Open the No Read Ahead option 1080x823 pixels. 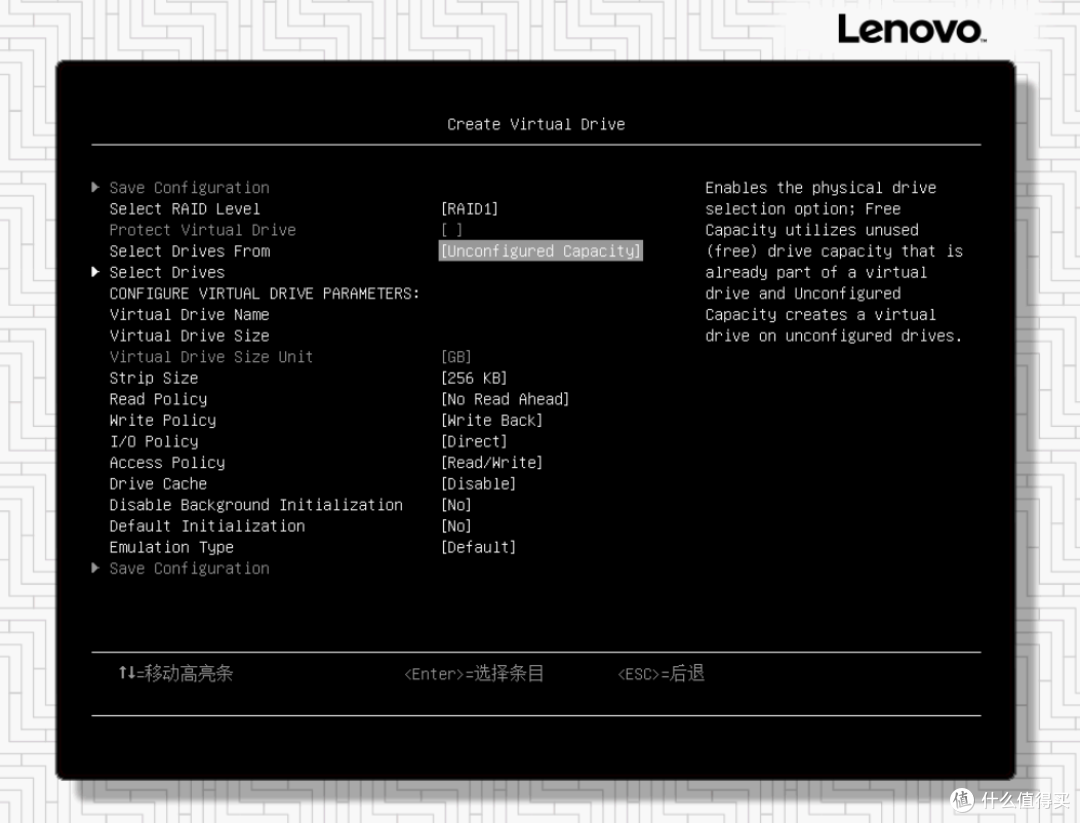point(505,399)
